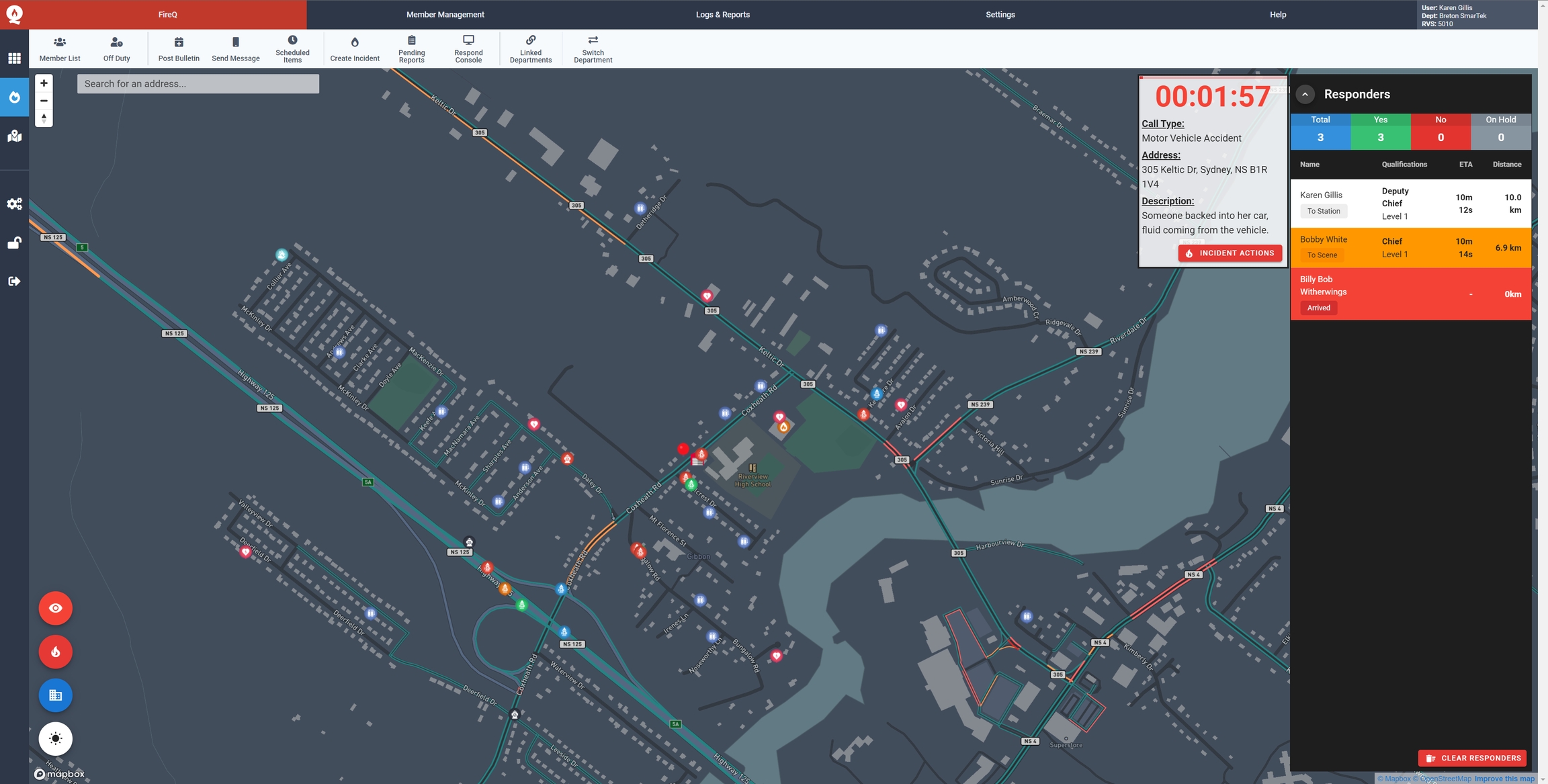
Task: Click the Linked Departments icon
Action: (530, 40)
